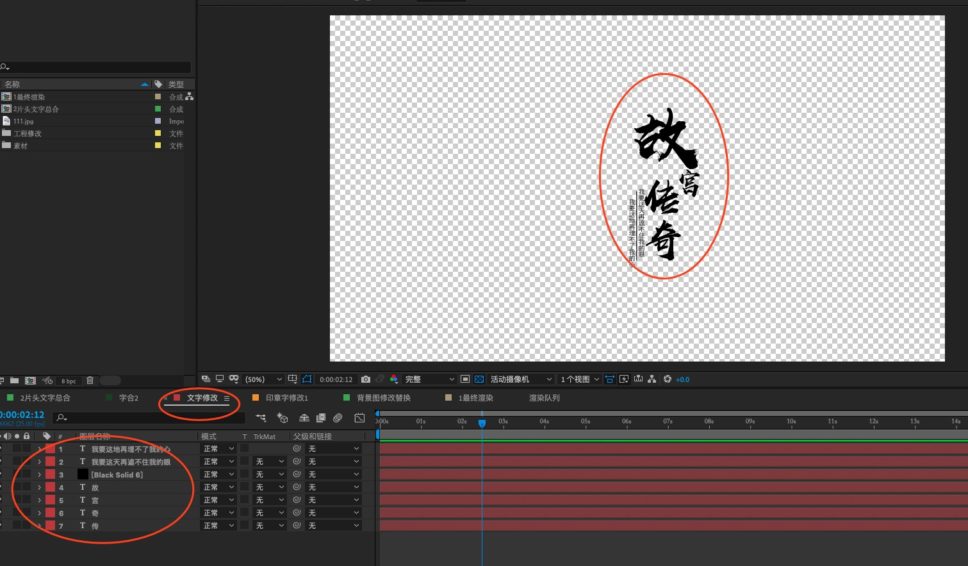Image resolution: width=968 pixels, height=566 pixels.
Task: Toggle the motion blur icon in timeline
Action: pyautogui.click(x=338, y=418)
